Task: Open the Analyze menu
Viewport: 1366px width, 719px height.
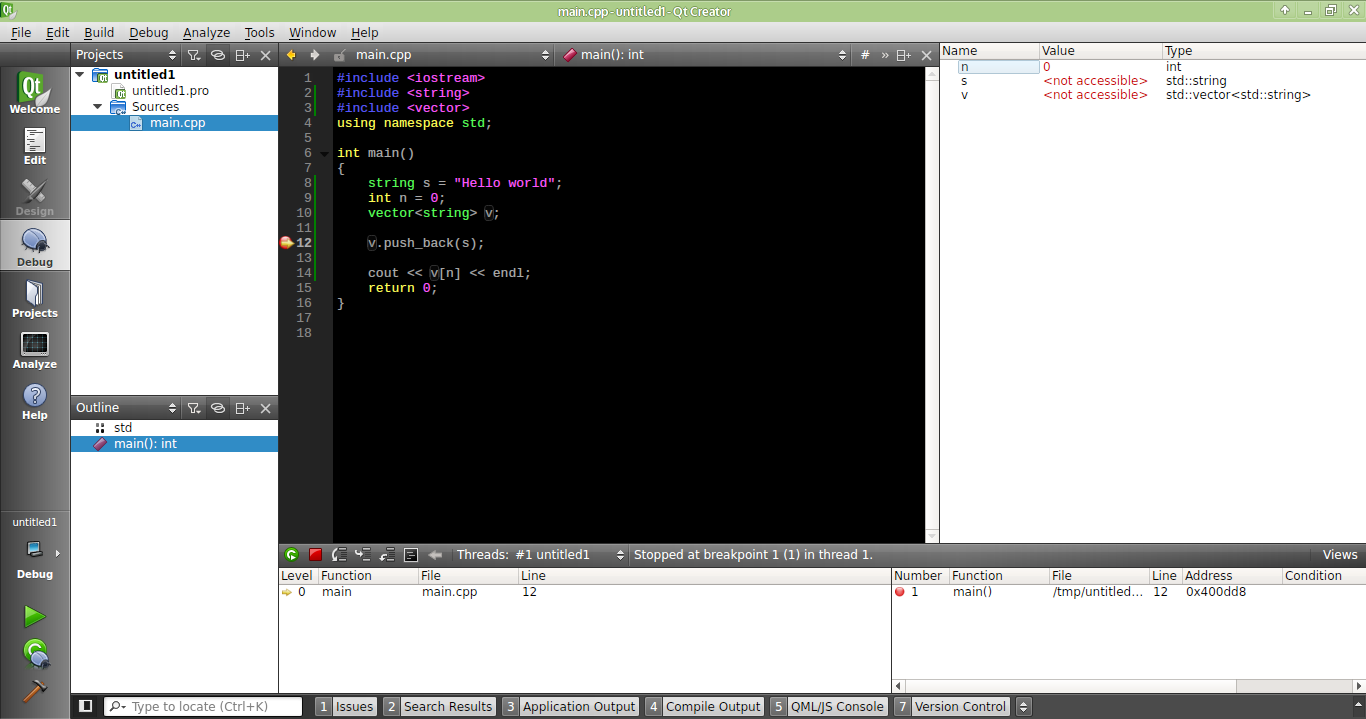Action: coord(206,33)
